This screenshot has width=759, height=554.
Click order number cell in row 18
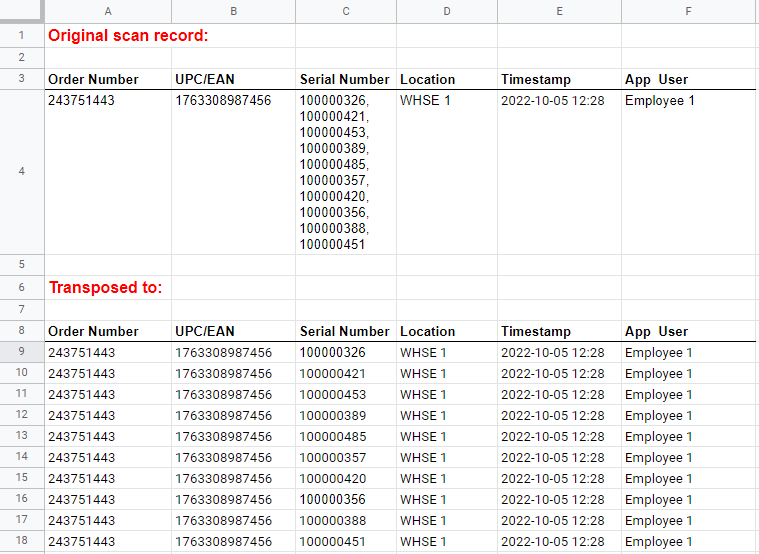click(108, 541)
